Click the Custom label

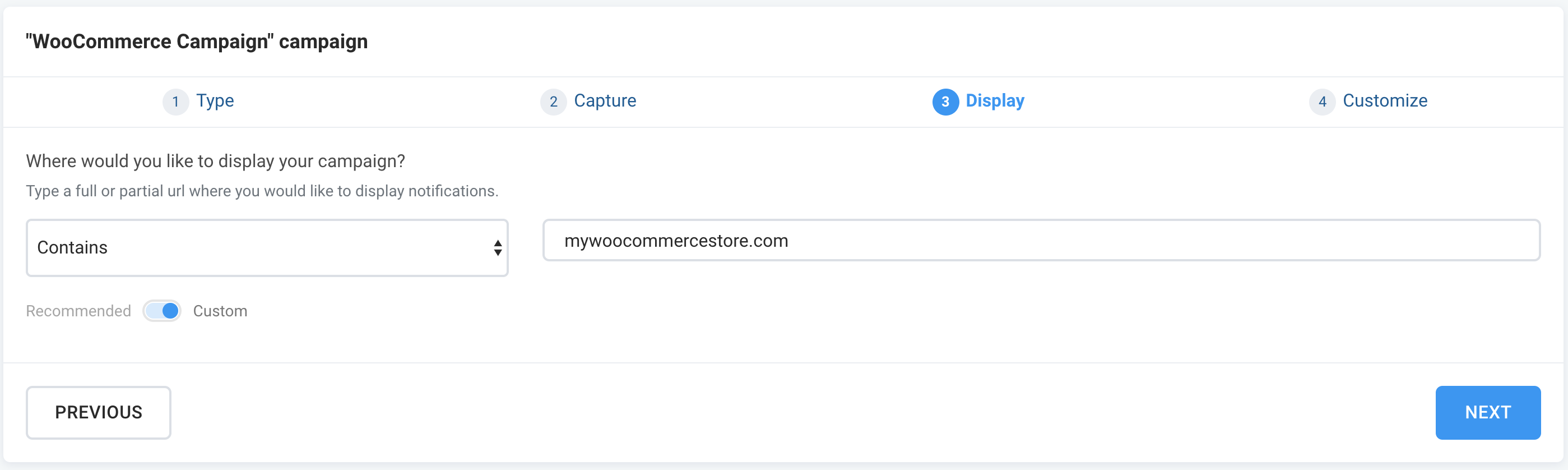point(220,311)
